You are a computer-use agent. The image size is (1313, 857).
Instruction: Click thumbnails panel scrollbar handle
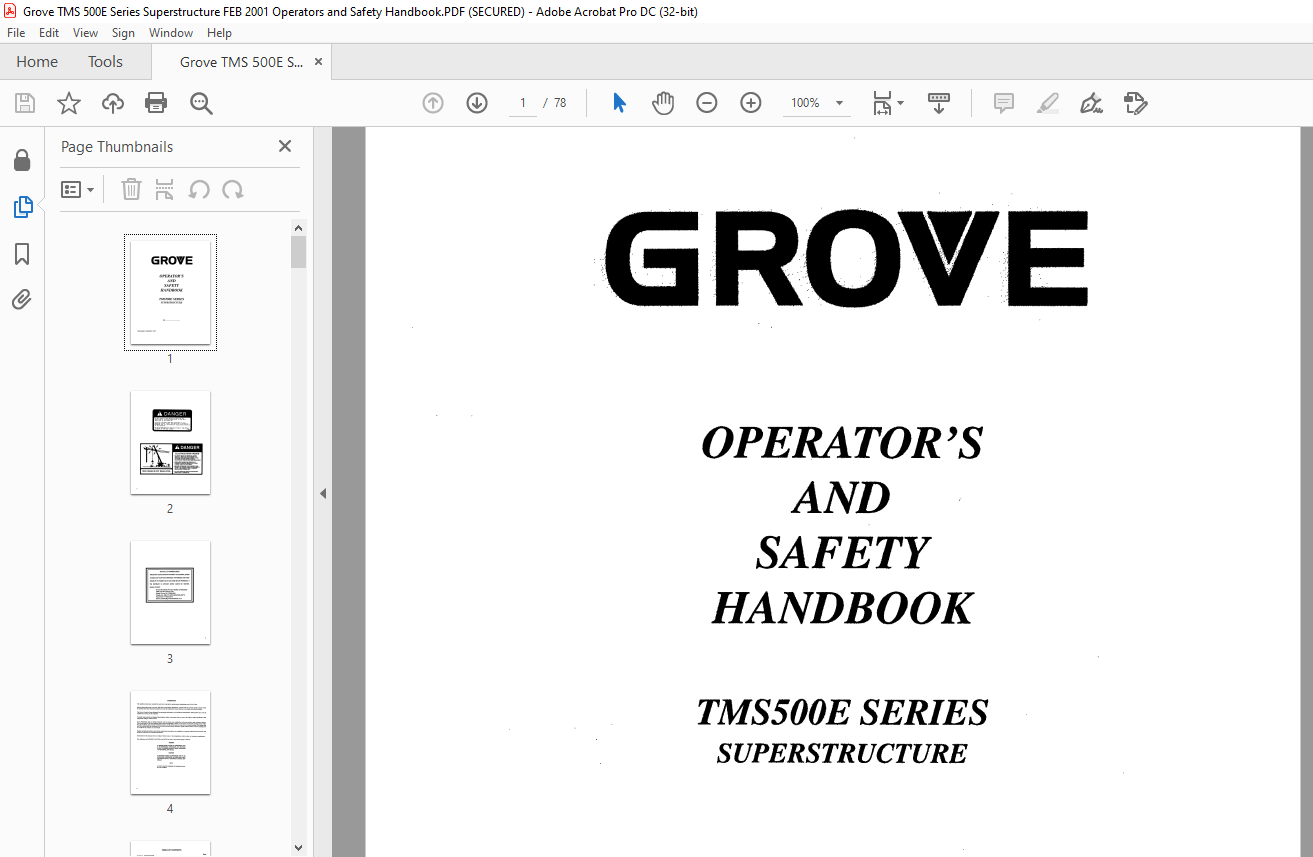pos(298,252)
